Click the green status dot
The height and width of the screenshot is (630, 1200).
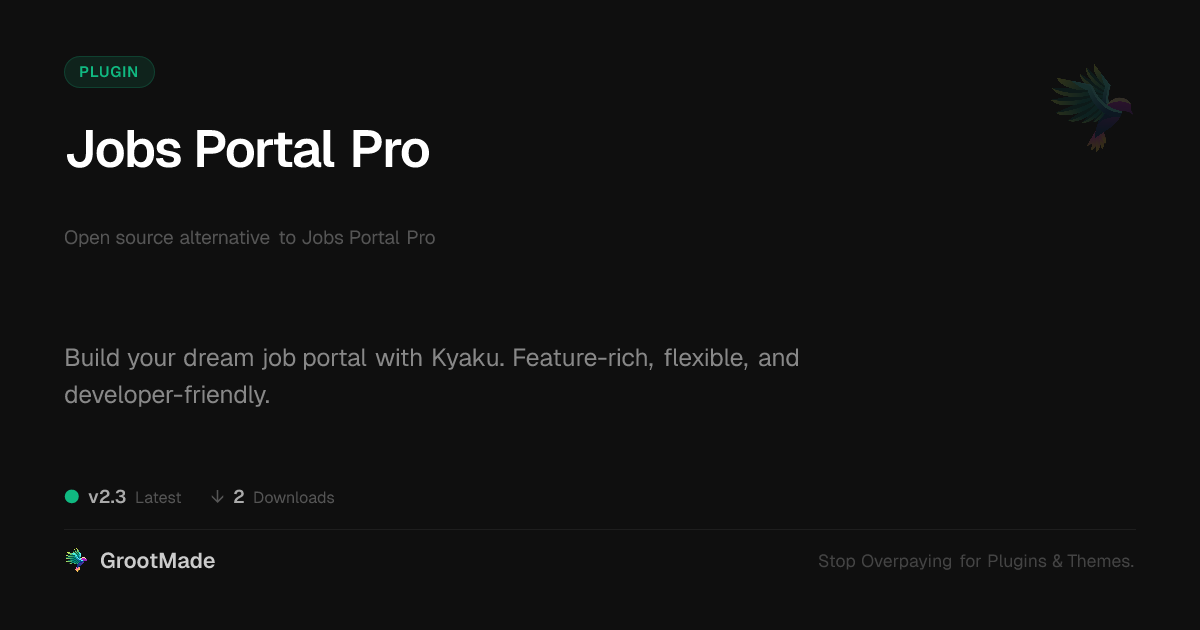click(x=72, y=496)
